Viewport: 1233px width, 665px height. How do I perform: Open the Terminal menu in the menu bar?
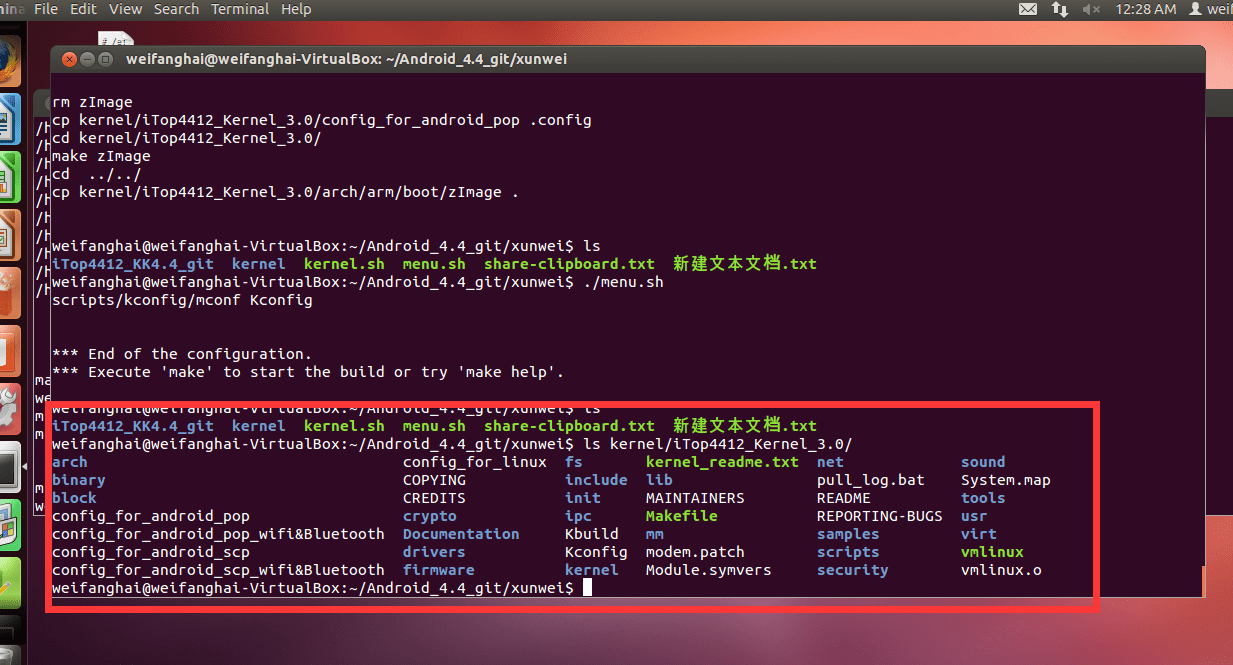[239, 9]
